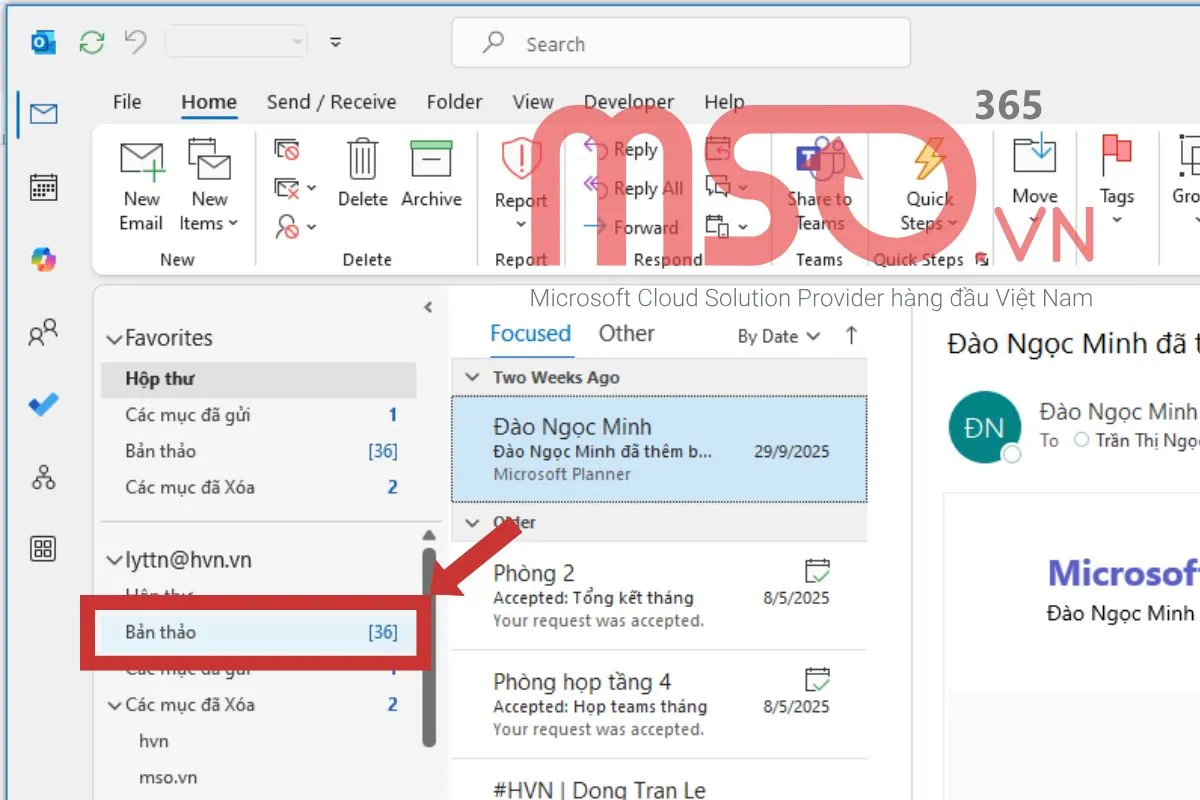
Task: Open the Calendar view in sidebar
Action: pos(44,187)
